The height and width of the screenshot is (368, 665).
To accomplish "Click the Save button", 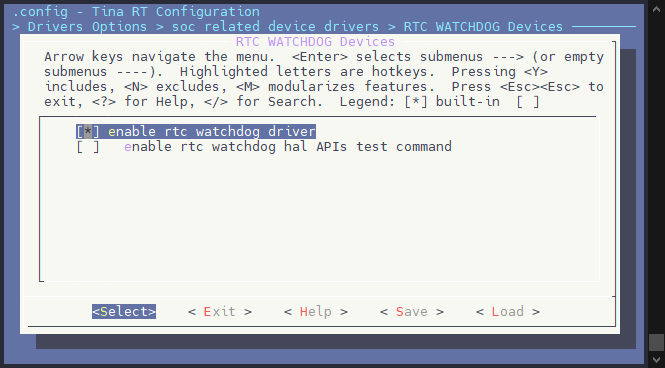I will pos(412,312).
